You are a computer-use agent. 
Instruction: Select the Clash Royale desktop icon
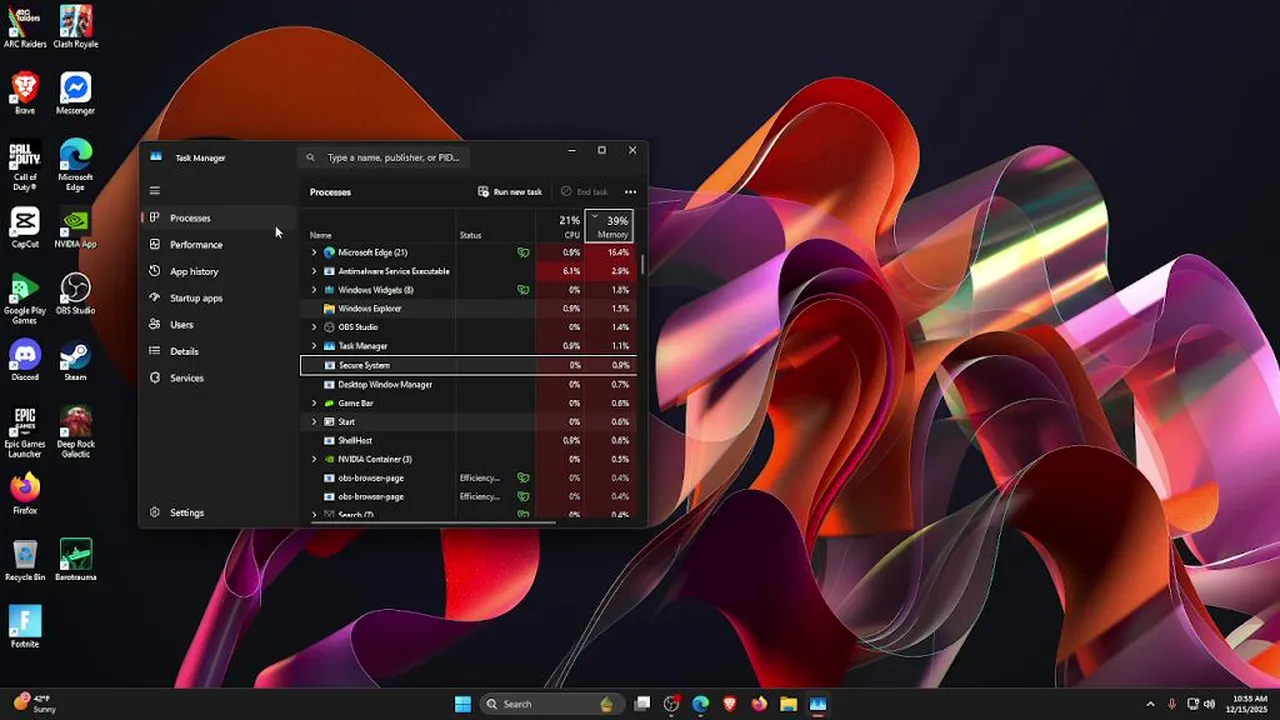[x=76, y=27]
